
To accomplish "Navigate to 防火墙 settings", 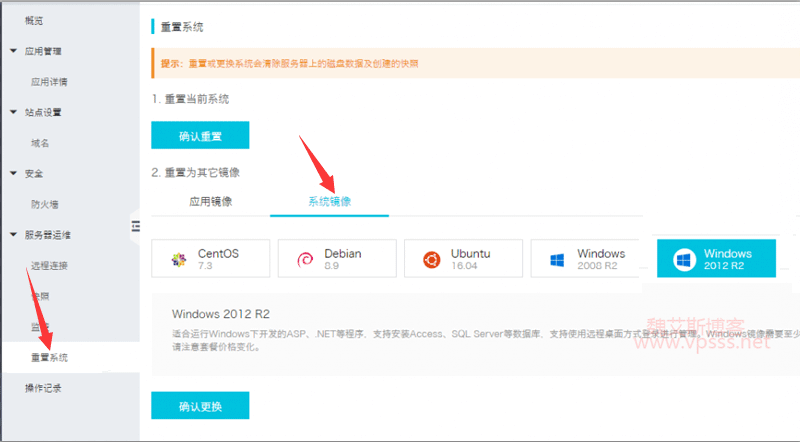I will pos(44,204).
